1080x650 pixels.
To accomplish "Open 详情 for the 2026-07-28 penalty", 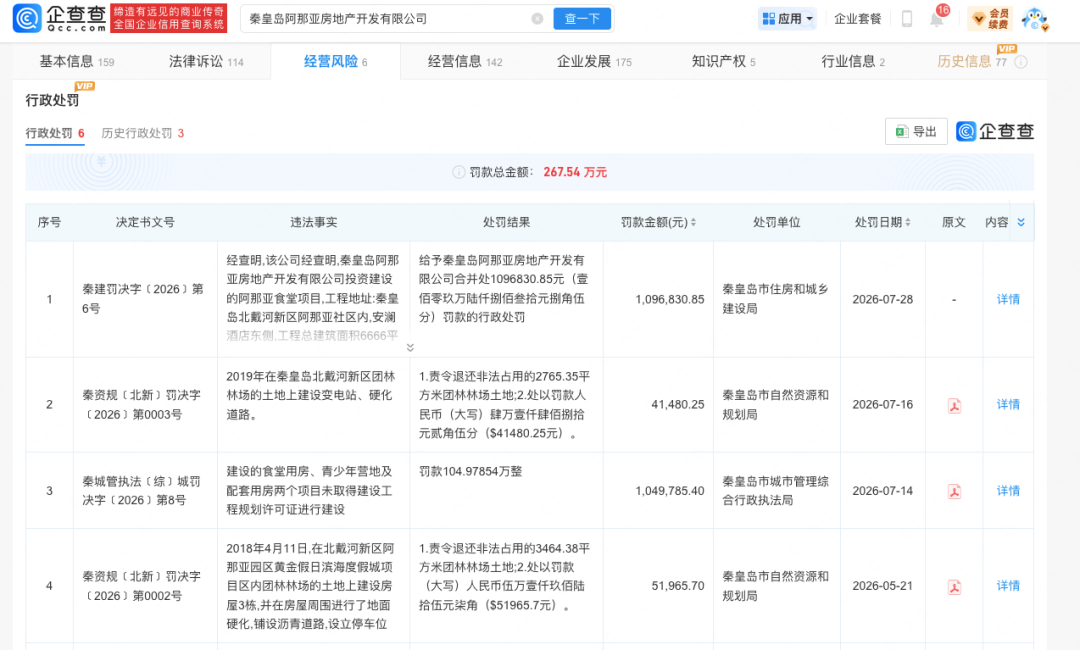I will (1008, 299).
